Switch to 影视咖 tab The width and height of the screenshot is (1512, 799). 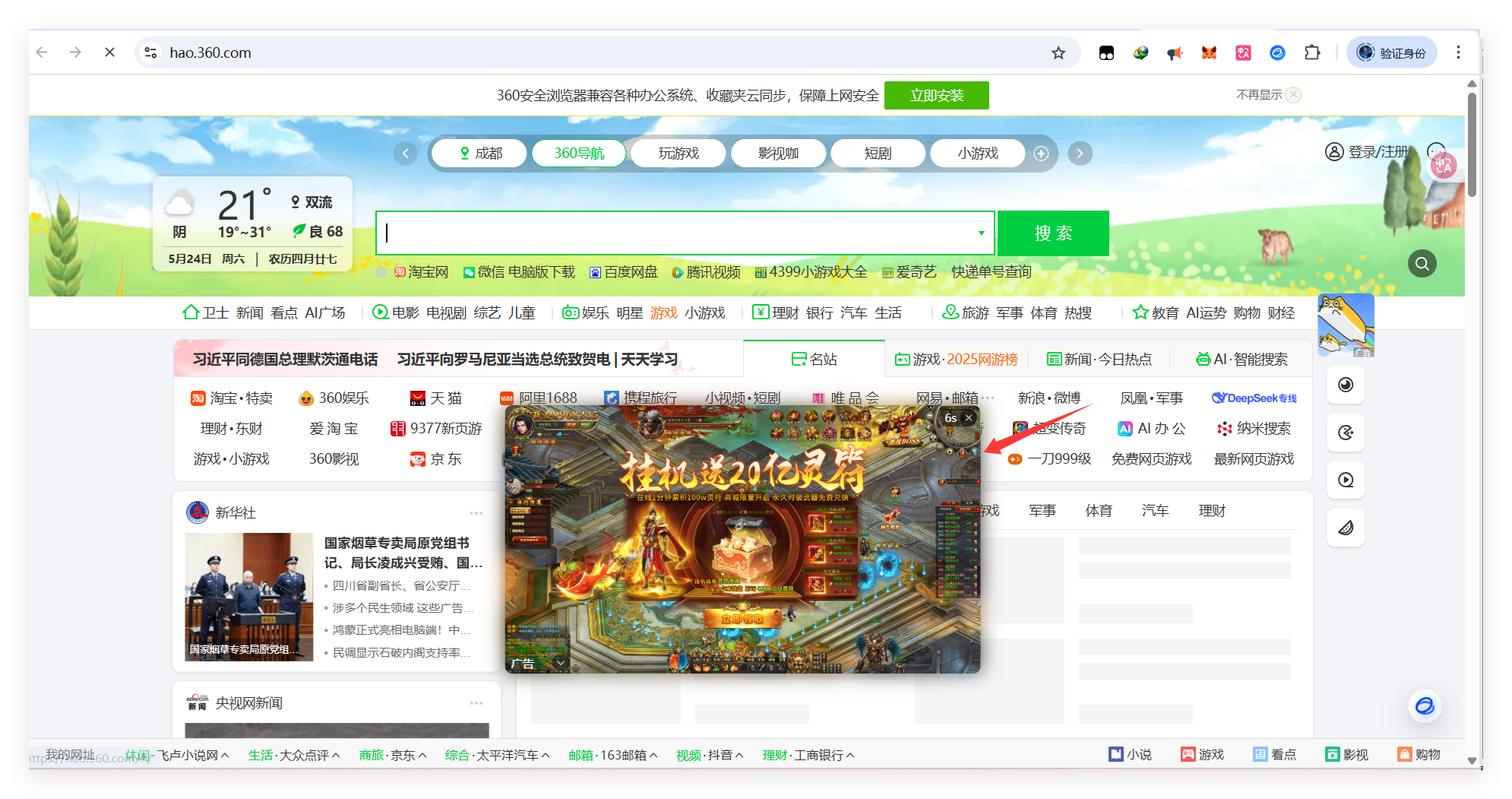(778, 154)
